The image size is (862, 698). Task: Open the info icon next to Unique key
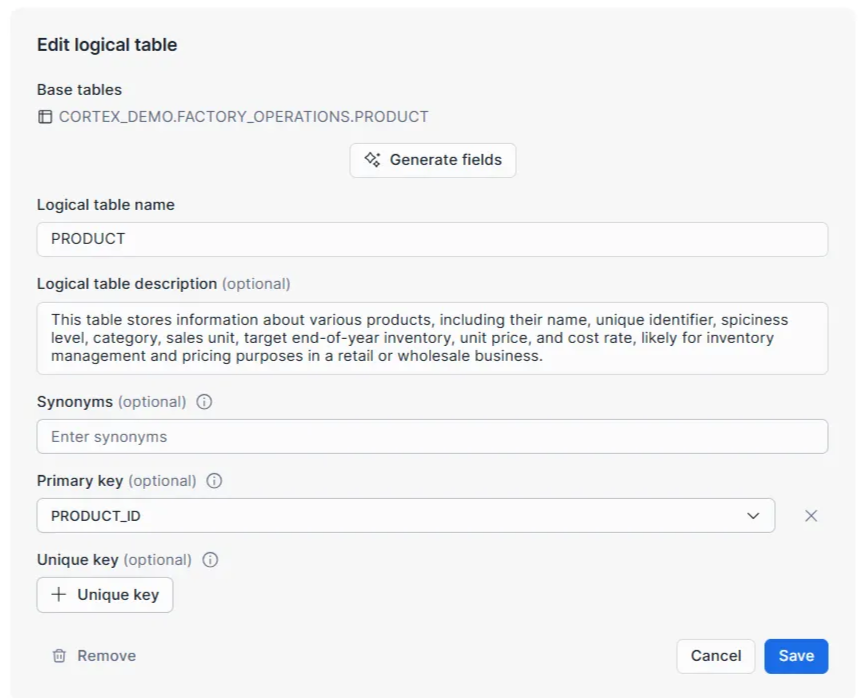click(210, 560)
